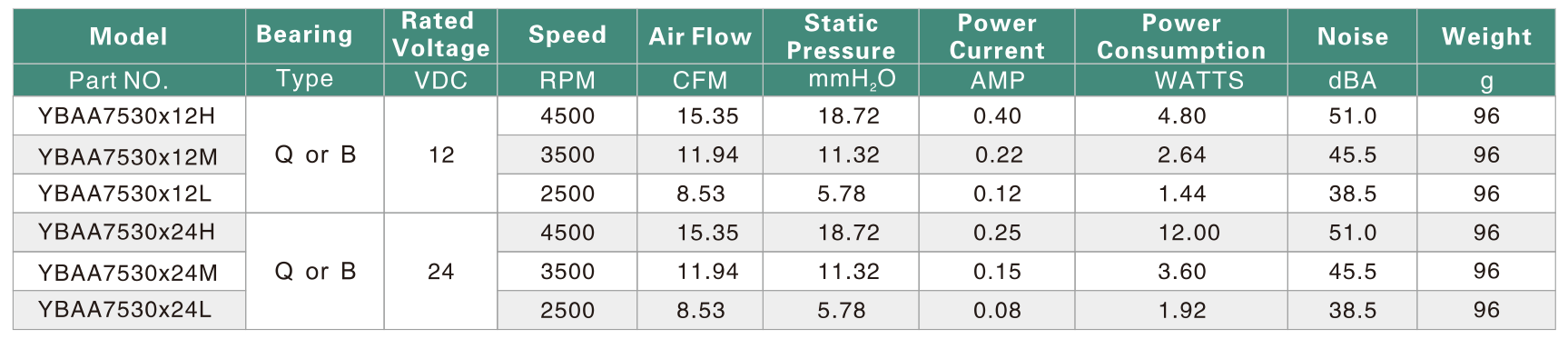Select part number YBAA7530x12L
The height and width of the screenshot is (339, 1568).
pyautogui.click(x=125, y=194)
